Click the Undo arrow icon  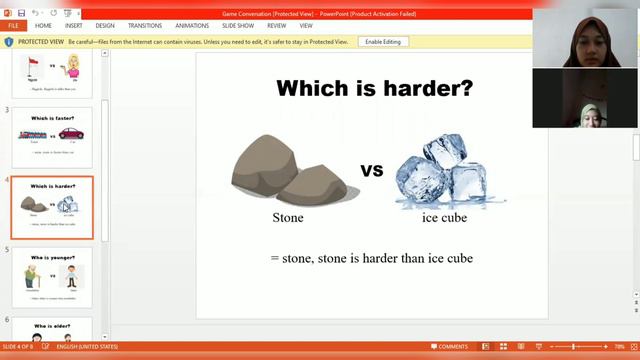35,13
